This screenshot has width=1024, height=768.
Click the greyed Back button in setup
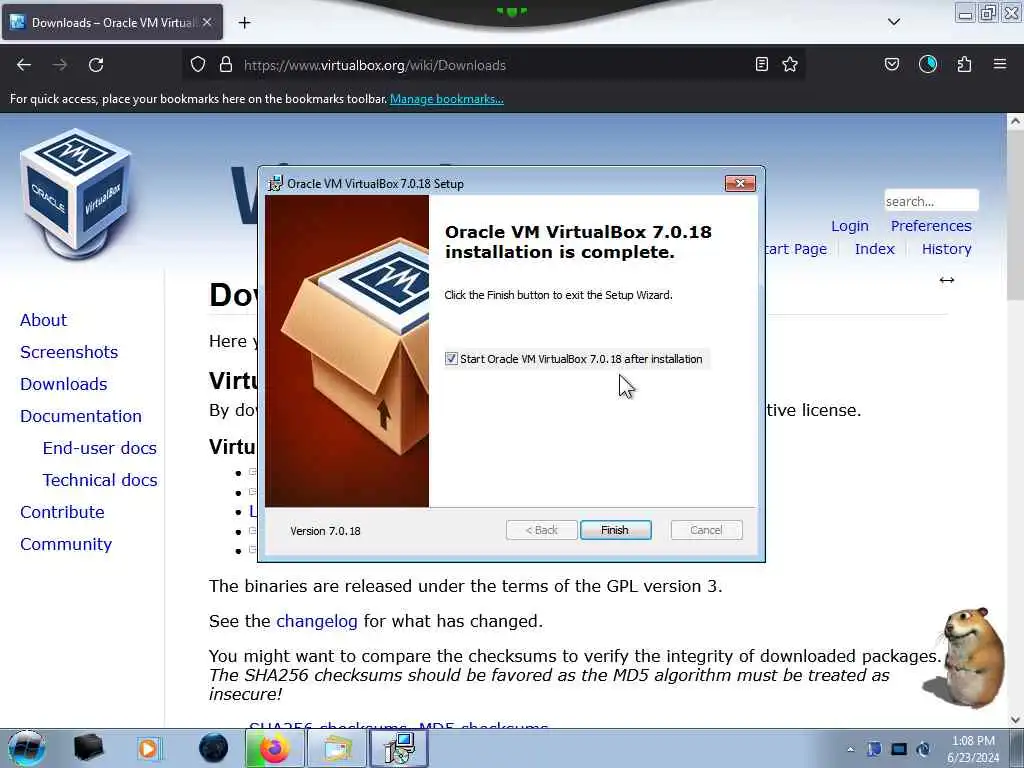(541, 530)
